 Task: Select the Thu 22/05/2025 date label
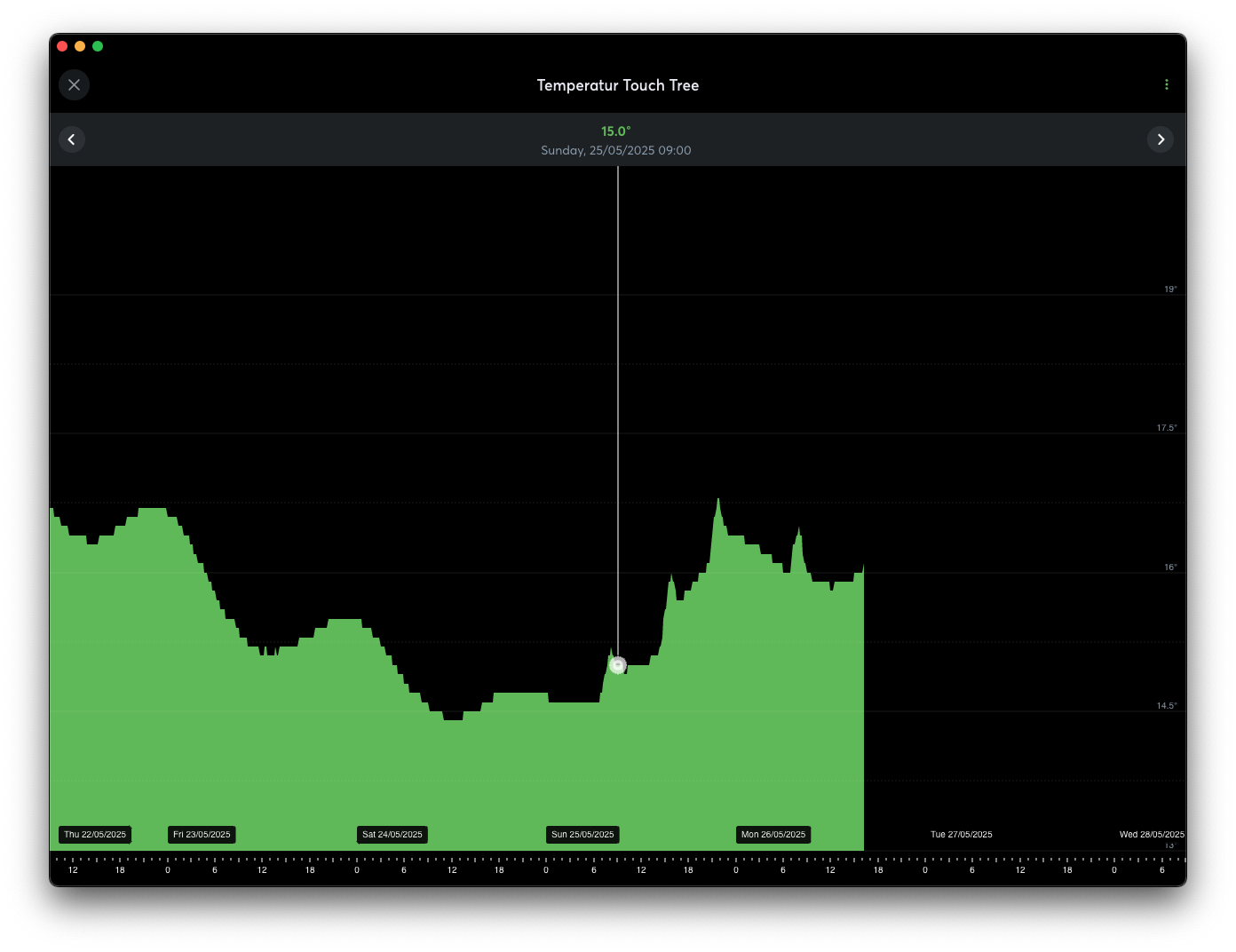(x=95, y=835)
